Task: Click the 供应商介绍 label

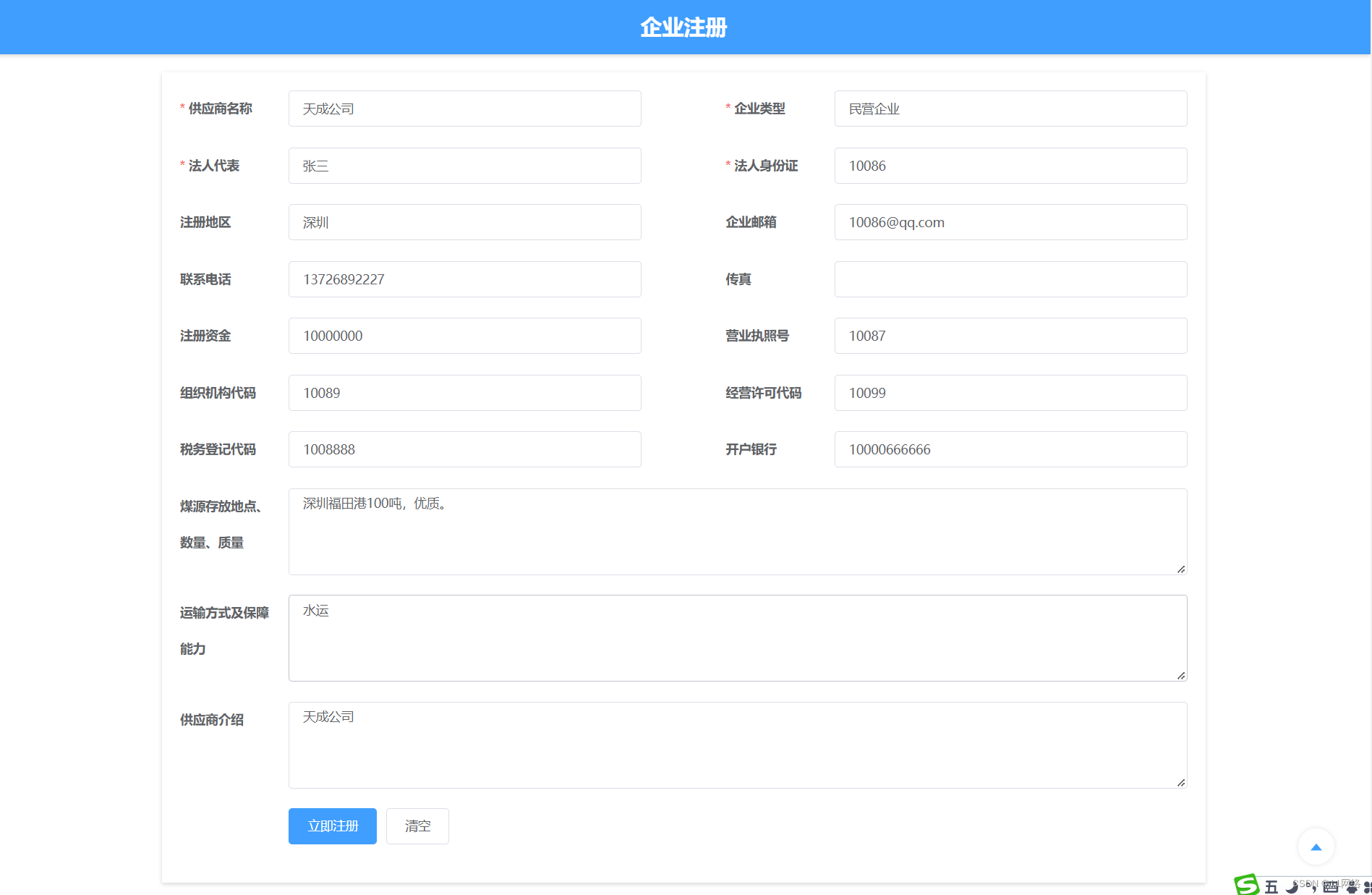Action: [x=212, y=720]
